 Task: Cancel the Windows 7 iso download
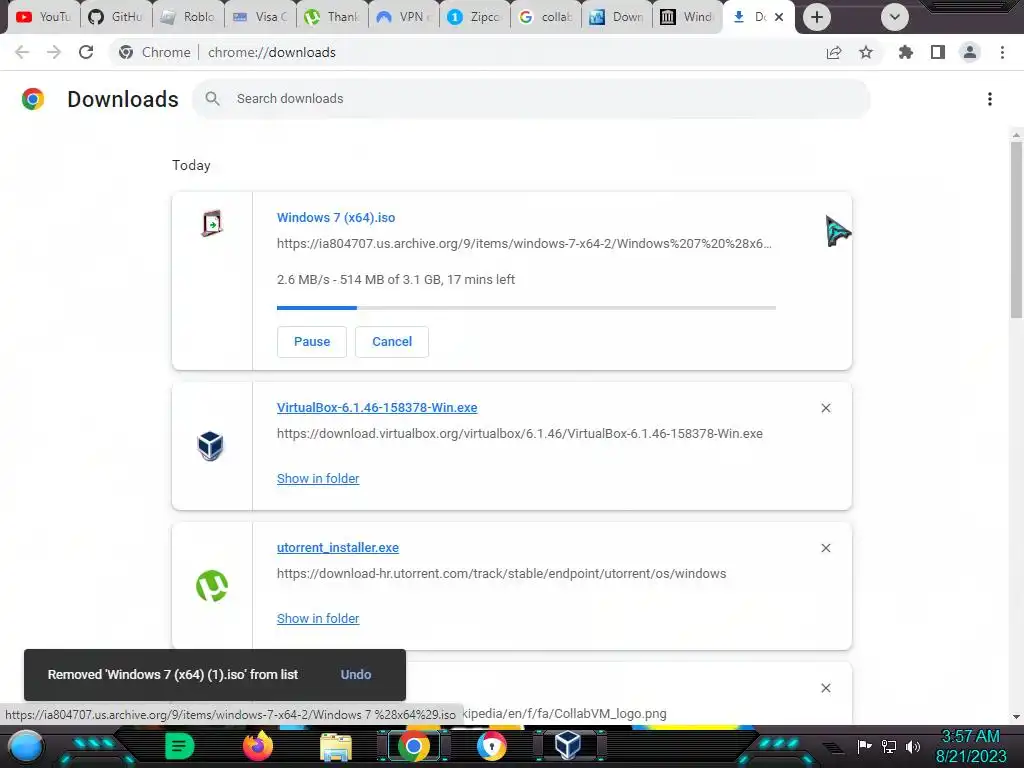[x=392, y=342]
